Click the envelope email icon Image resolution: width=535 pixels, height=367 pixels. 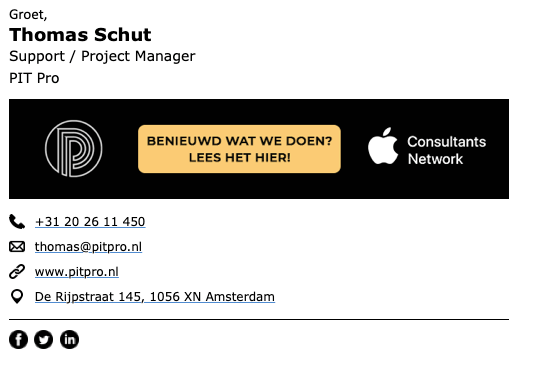pyautogui.click(x=17, y=246)
